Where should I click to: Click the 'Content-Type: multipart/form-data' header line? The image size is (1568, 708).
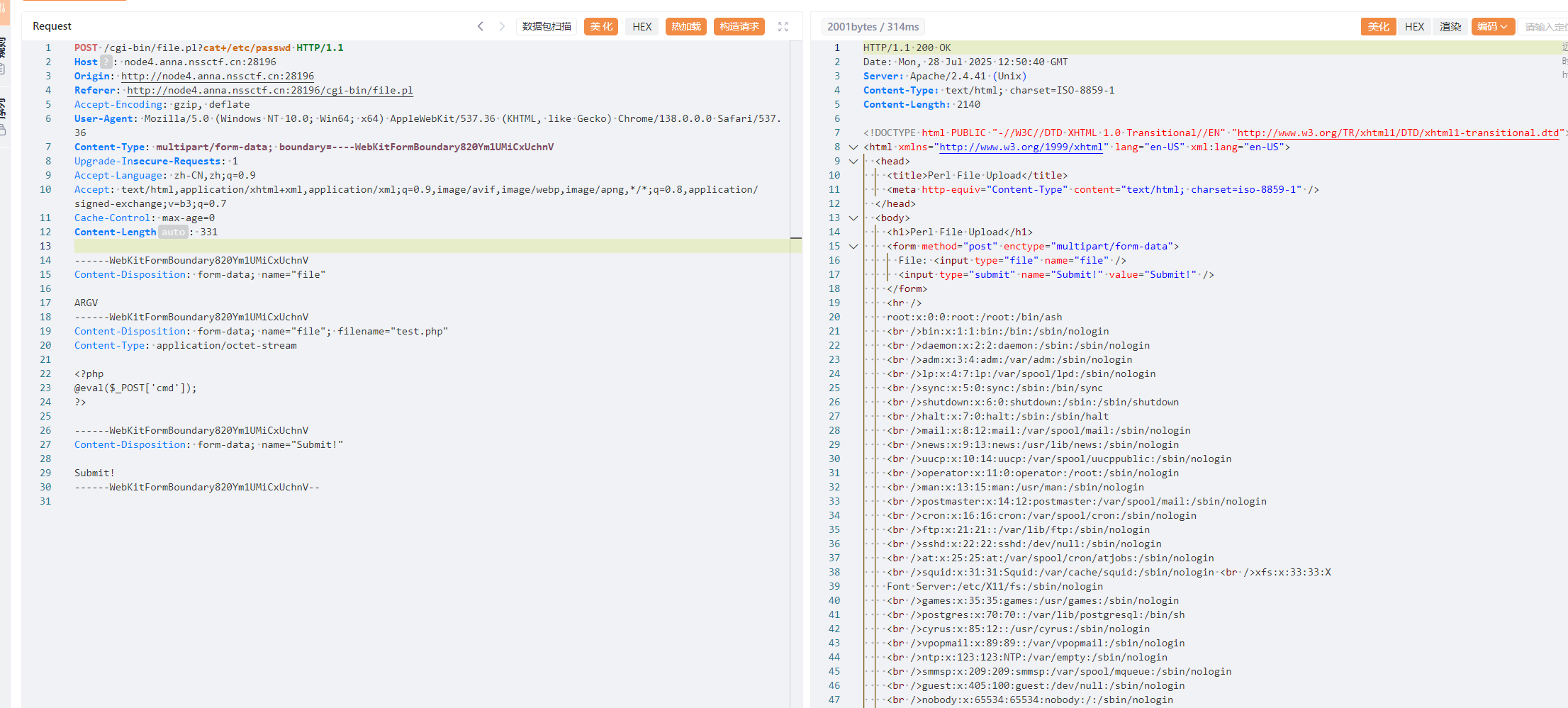pyautogui.click(x=314, y=147)
